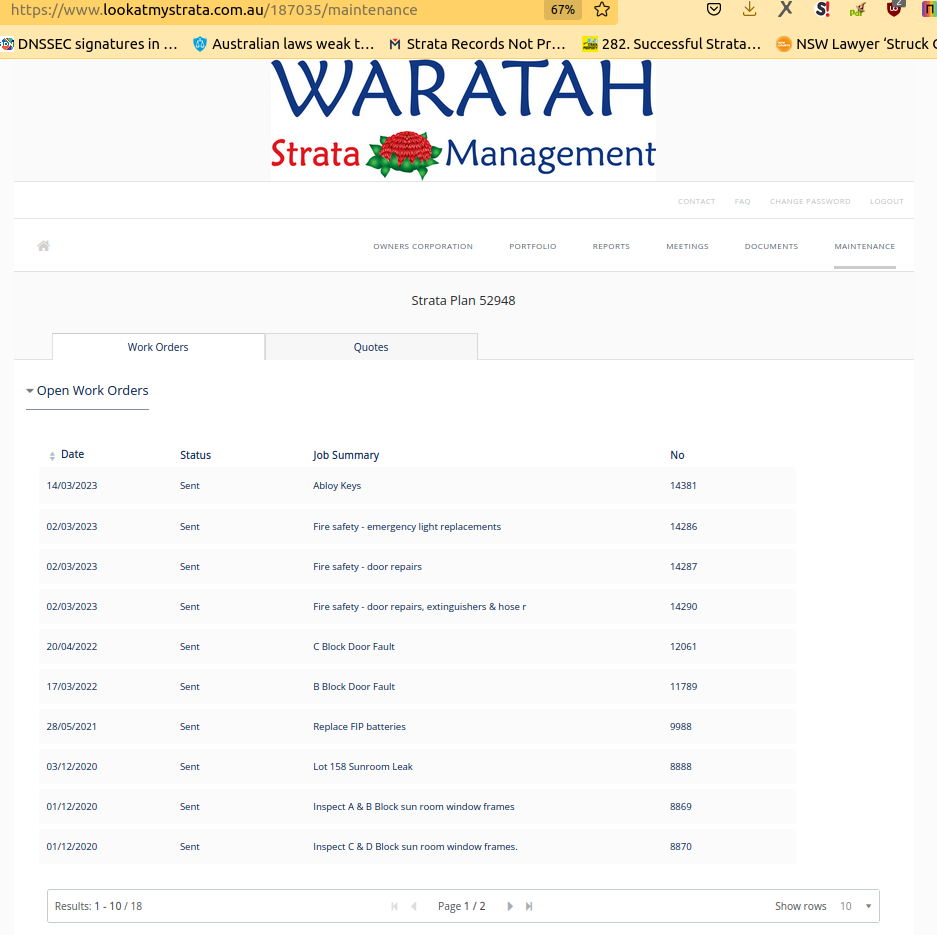Screen dimensions: 937x935
Task: Click the FAQ link
Action: pyautogui.click(x=743, y=201)
